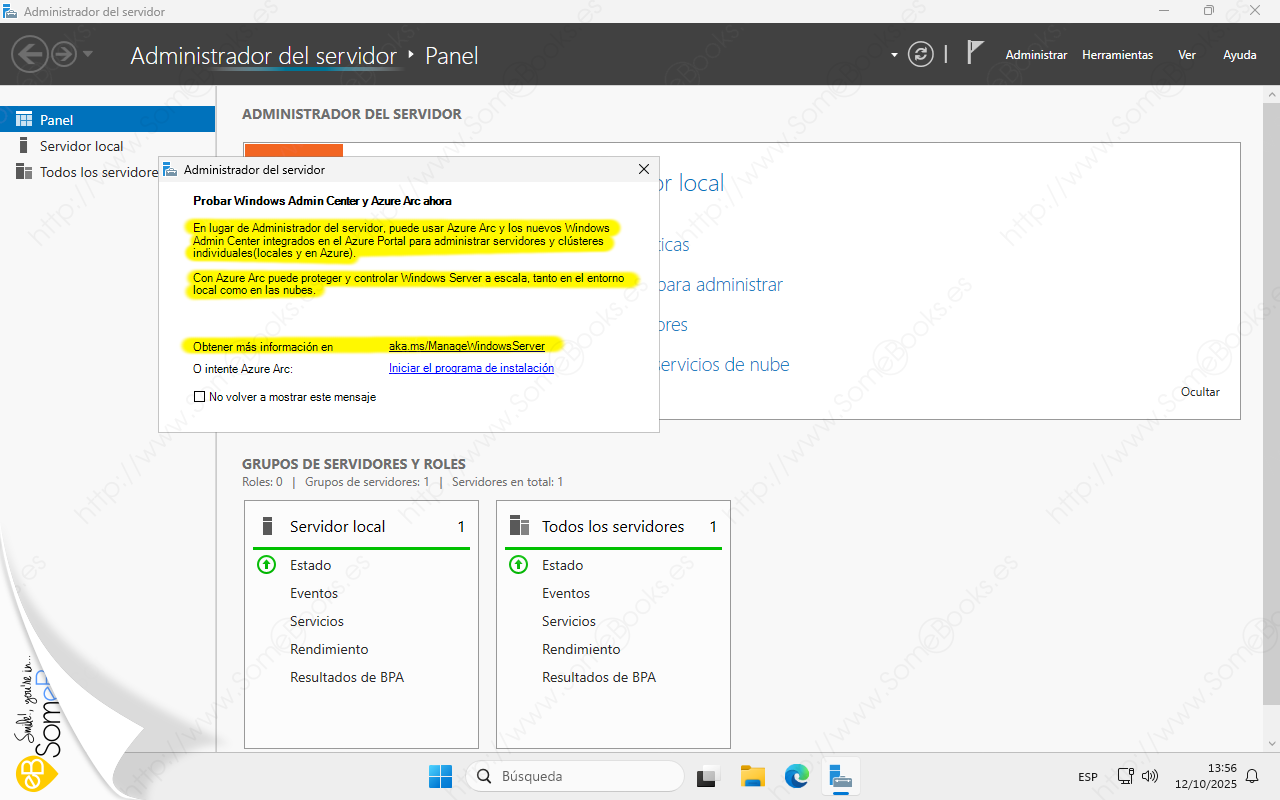
Task: Click "Iniciar el programa de instalación" link
Action: [471, 368]
